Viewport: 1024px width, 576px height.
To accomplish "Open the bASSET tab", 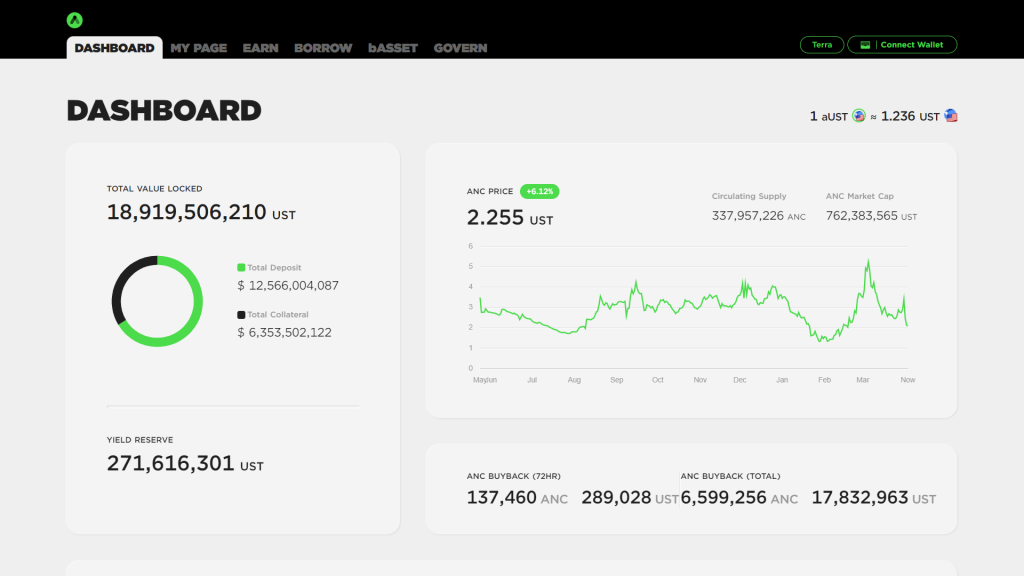I will 392,48.
